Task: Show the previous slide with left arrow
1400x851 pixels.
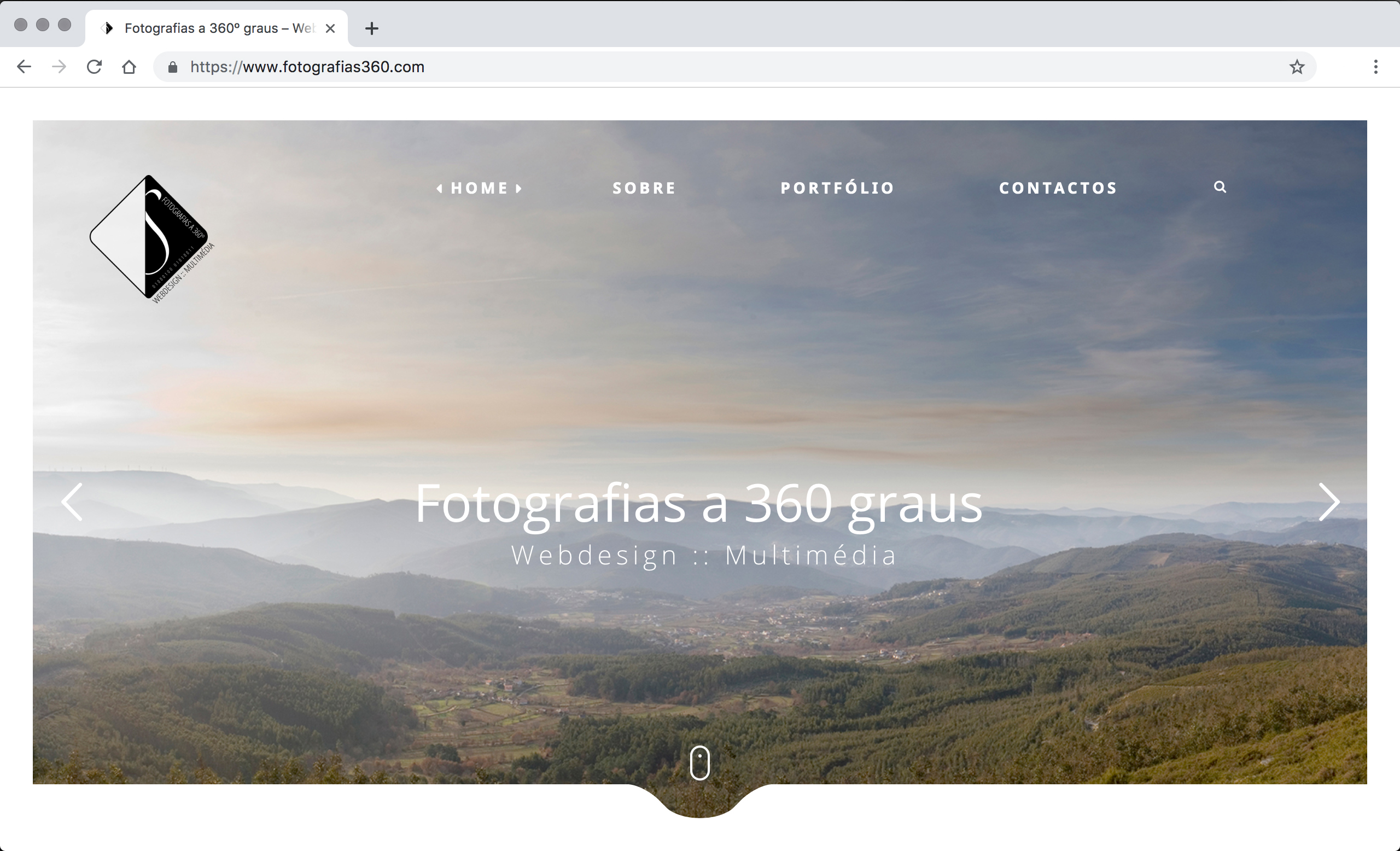Action: click(x=72, y=502)
